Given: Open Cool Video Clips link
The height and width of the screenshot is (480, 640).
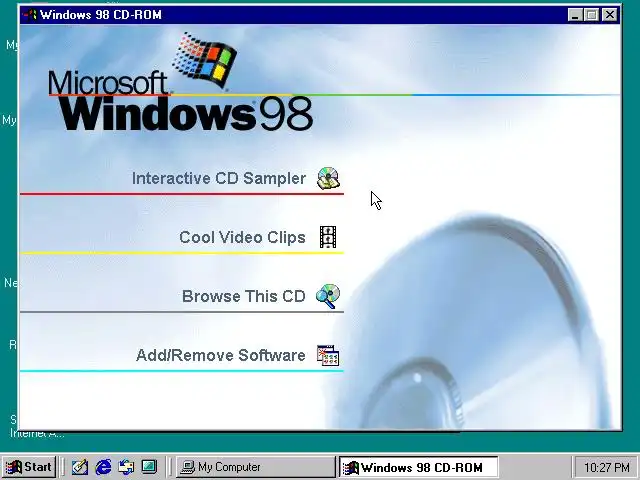Looking at the screenshot, I should pyautogui.click(x=242, y=237).
